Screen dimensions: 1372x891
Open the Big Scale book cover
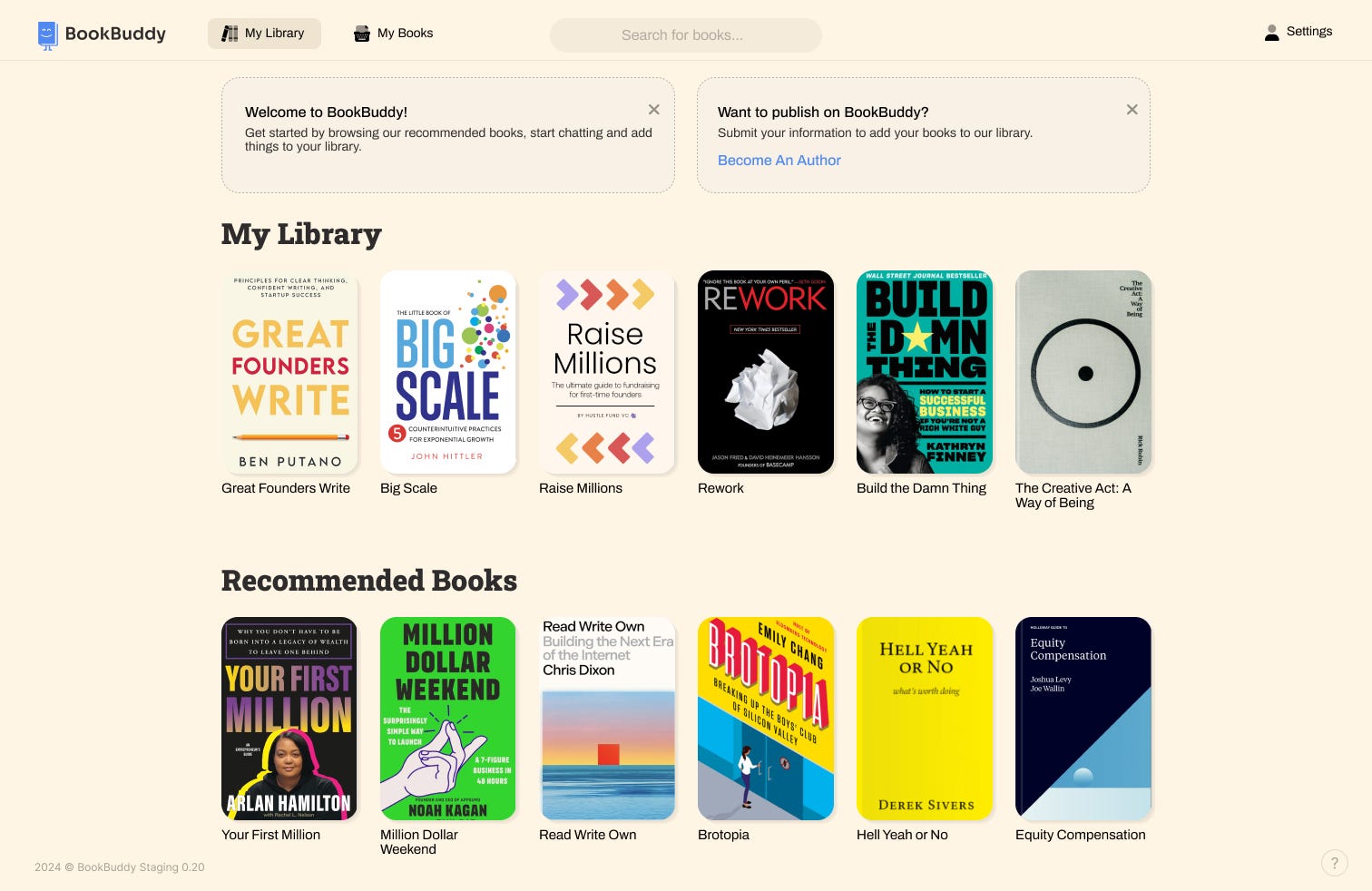coord(448,372)
